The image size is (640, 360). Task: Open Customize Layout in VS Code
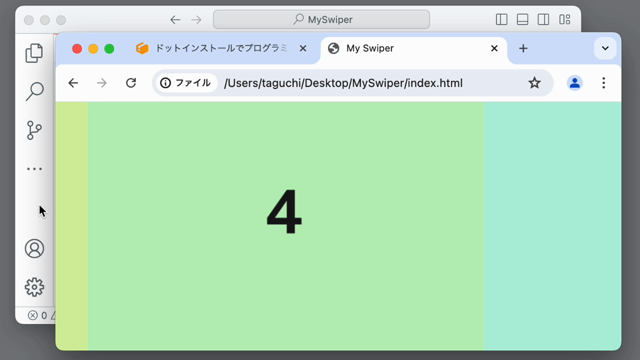click(x=564, y=19)
